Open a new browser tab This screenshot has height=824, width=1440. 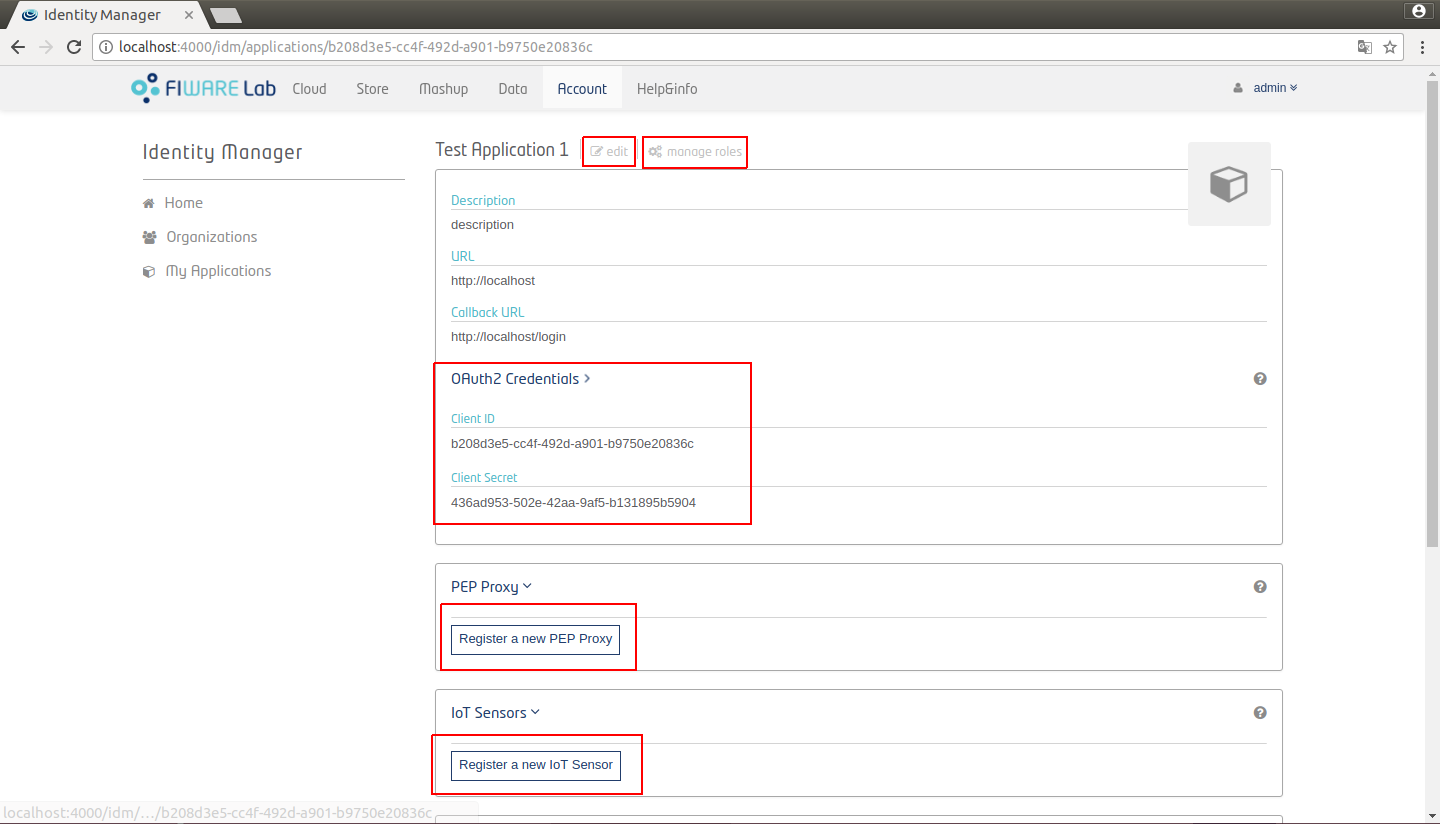click(226, 15)
